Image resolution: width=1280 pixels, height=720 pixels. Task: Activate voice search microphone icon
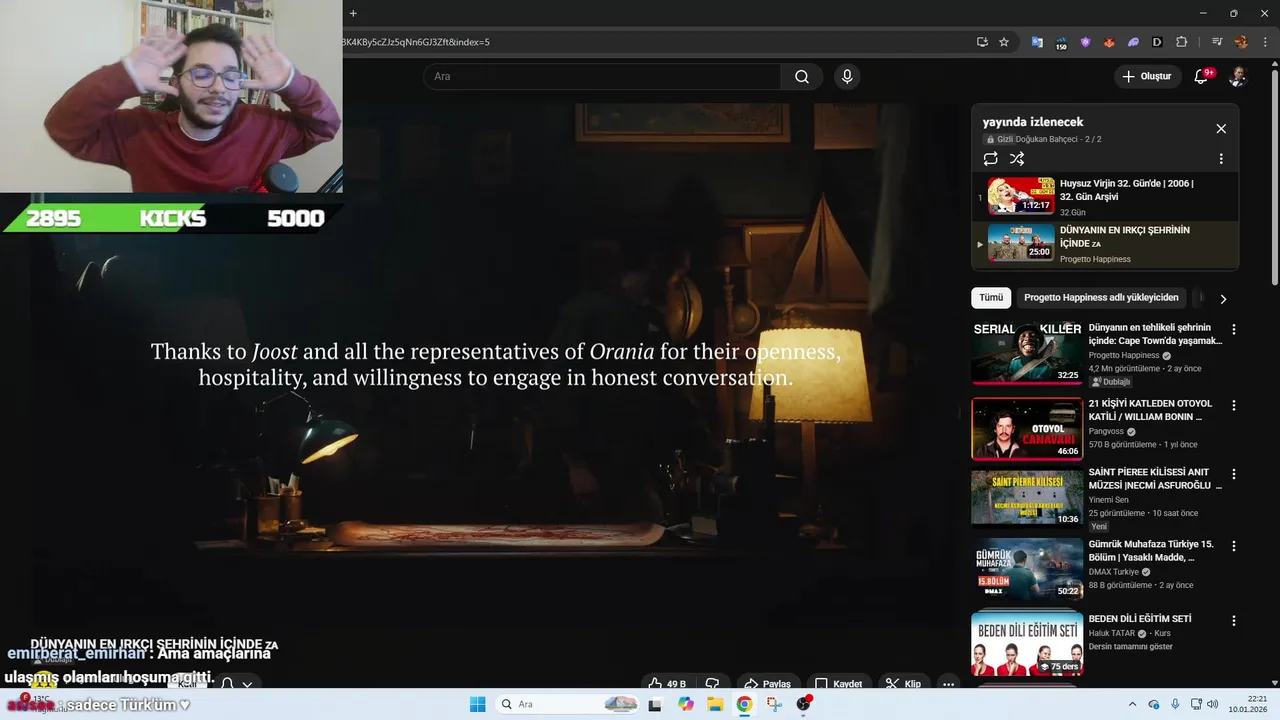(847, 77)
